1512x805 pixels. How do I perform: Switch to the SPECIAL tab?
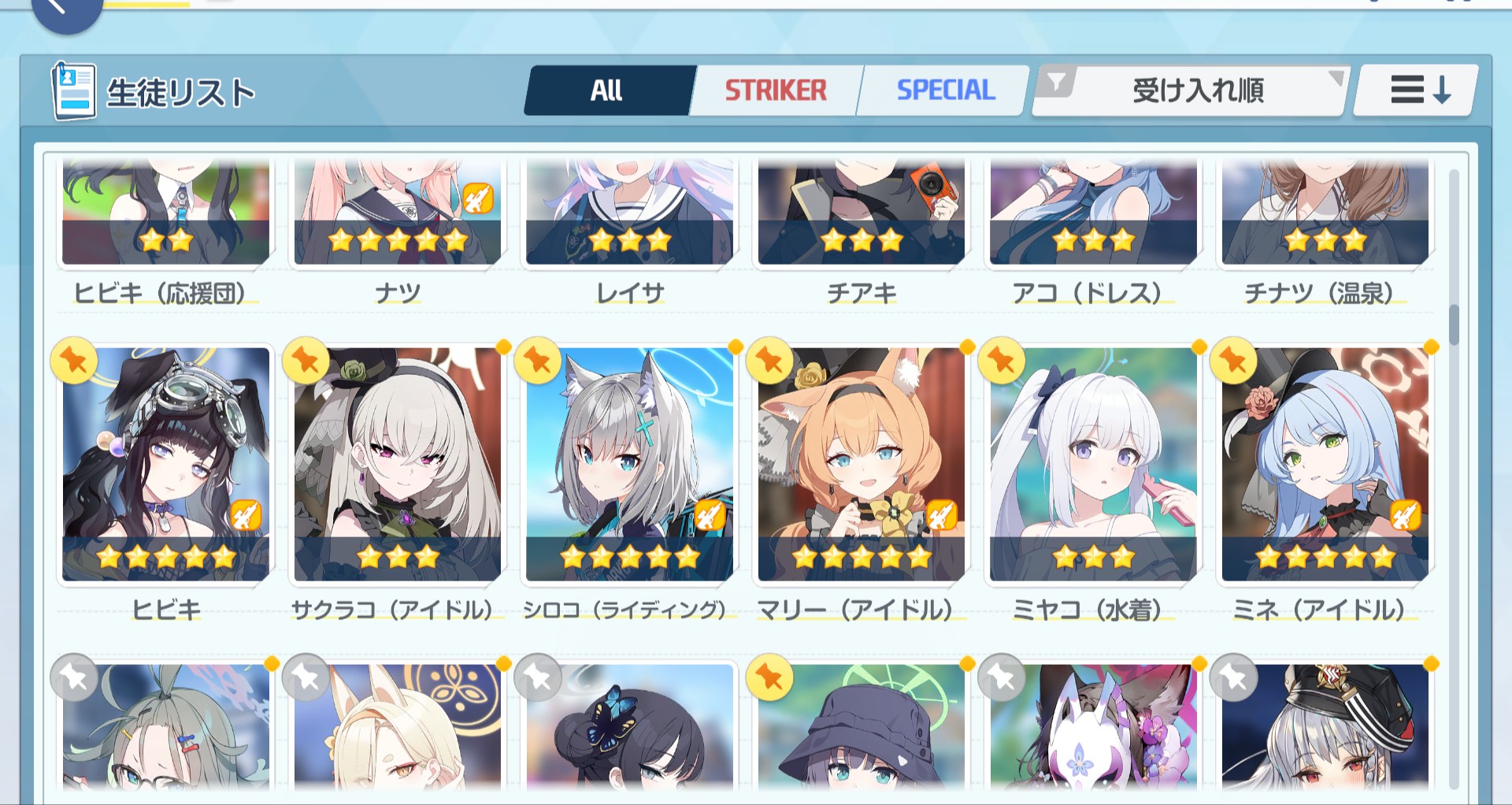pyautogui.click(x=945, y=91)
